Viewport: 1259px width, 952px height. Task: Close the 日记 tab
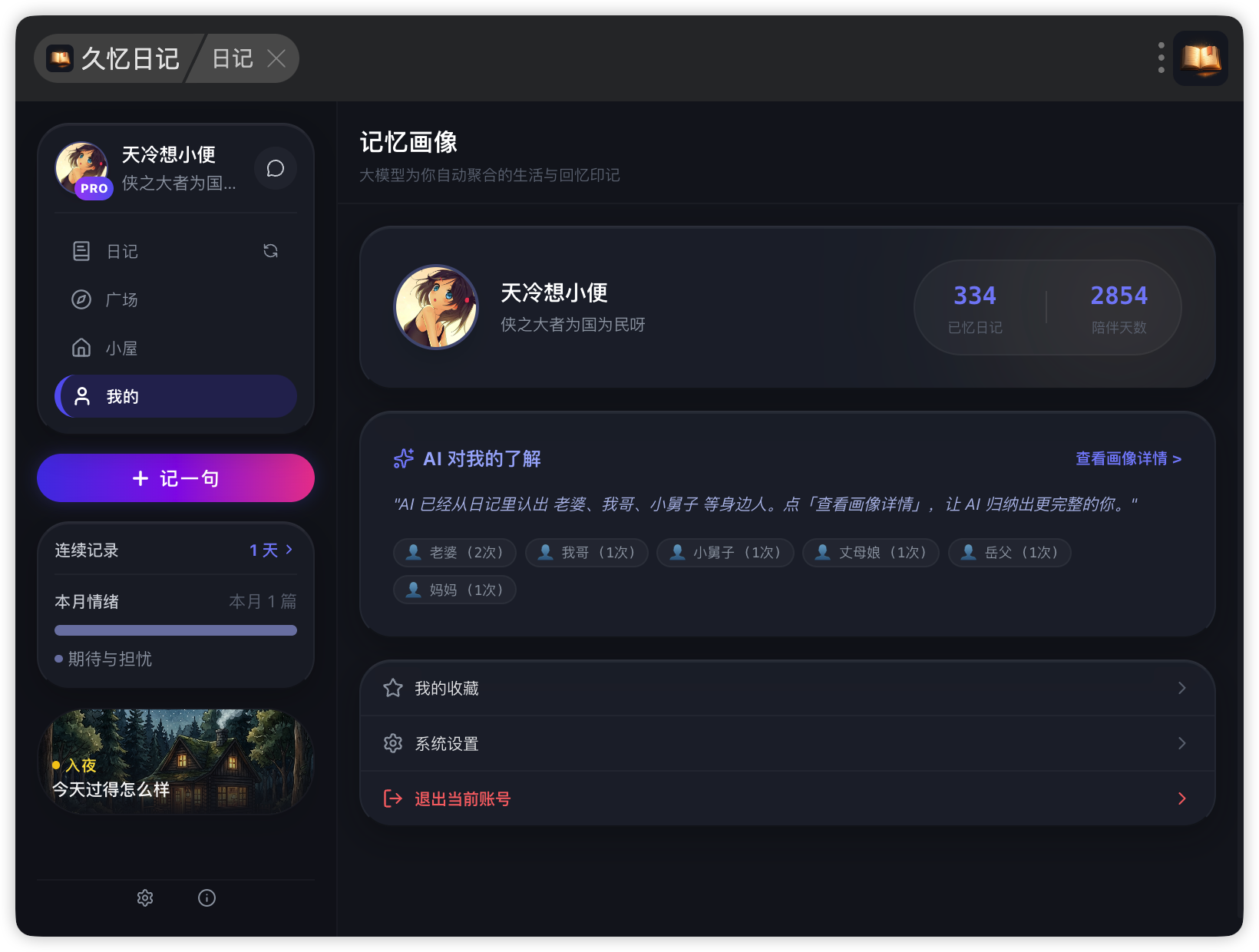pyautogui.click(x=276, y=58)
